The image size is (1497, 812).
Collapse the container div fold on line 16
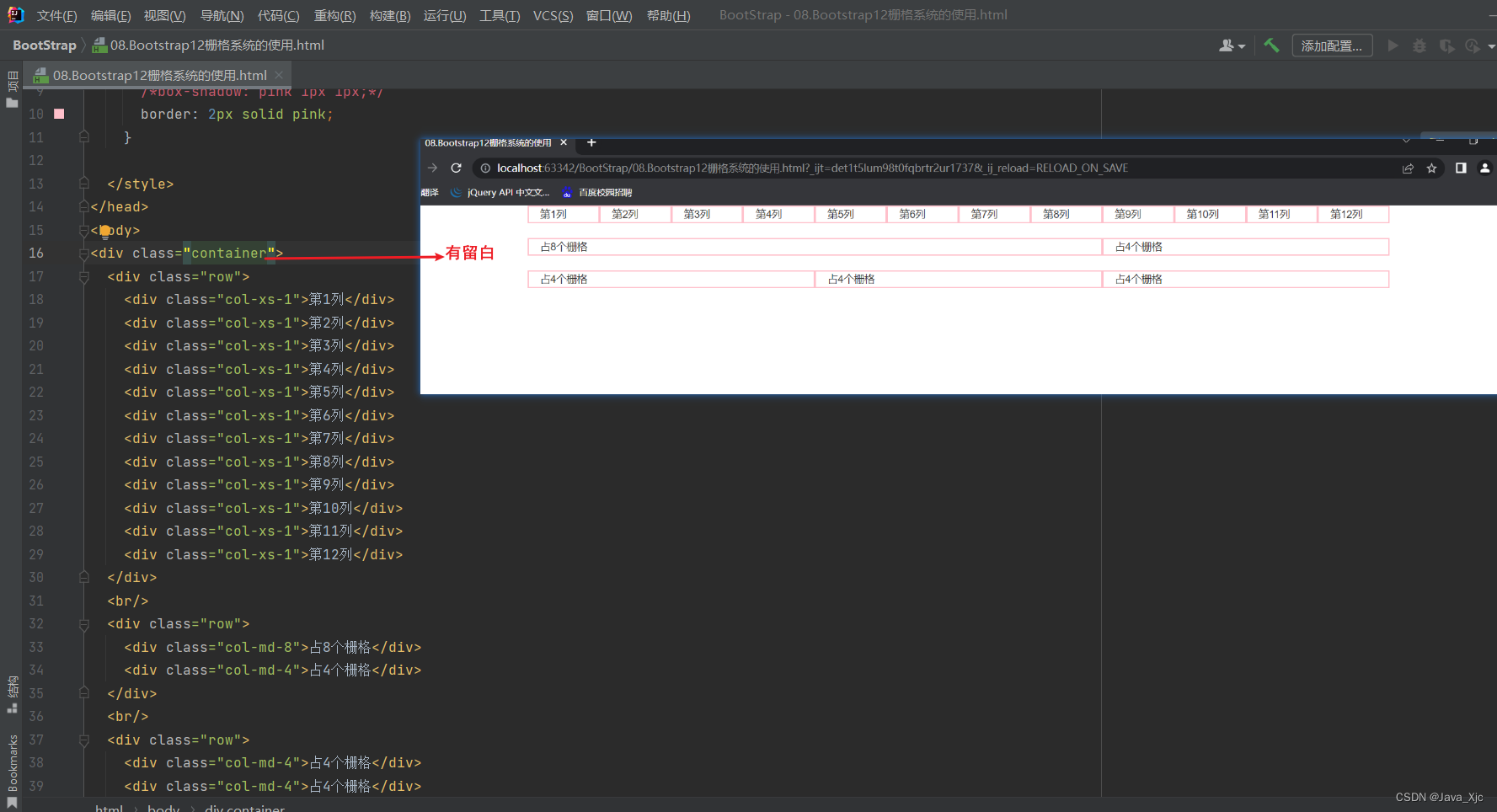(83, 254)
